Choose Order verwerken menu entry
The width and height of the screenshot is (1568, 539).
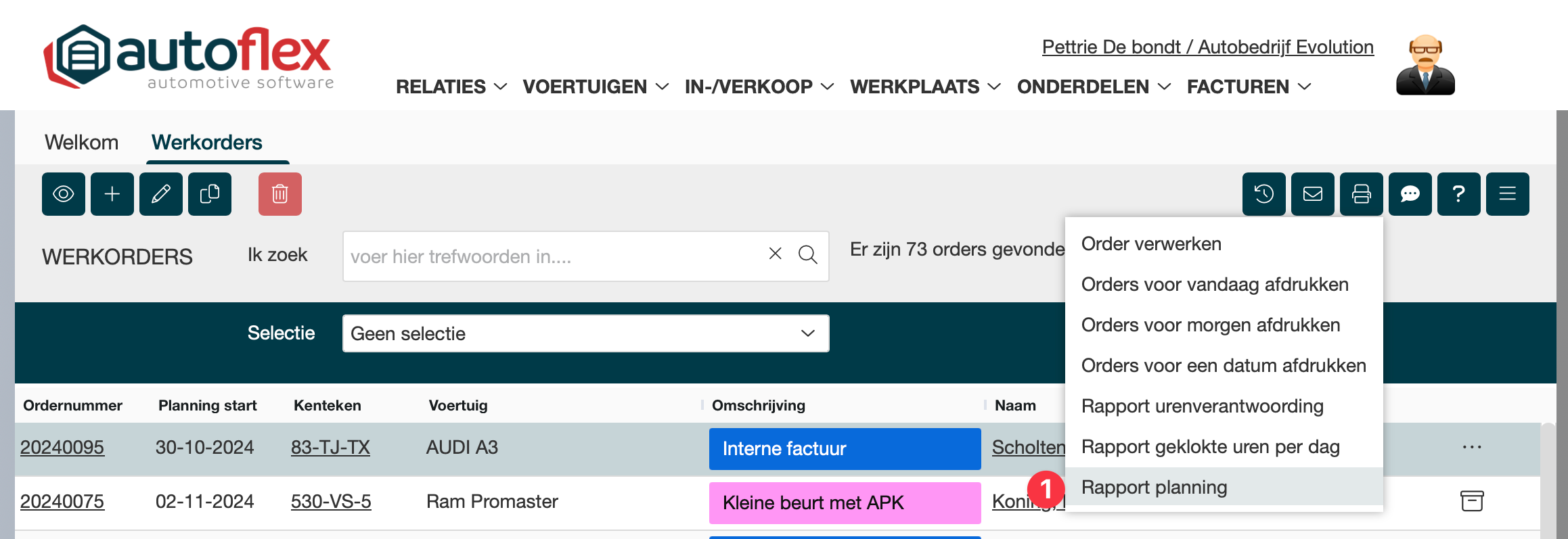(1151, 243)
